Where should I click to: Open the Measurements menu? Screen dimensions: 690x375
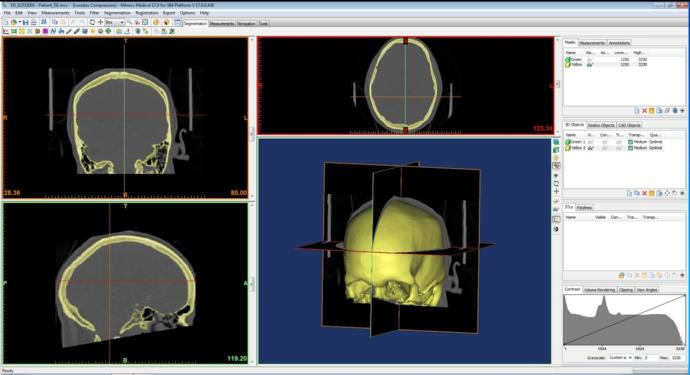coord(55,13)
